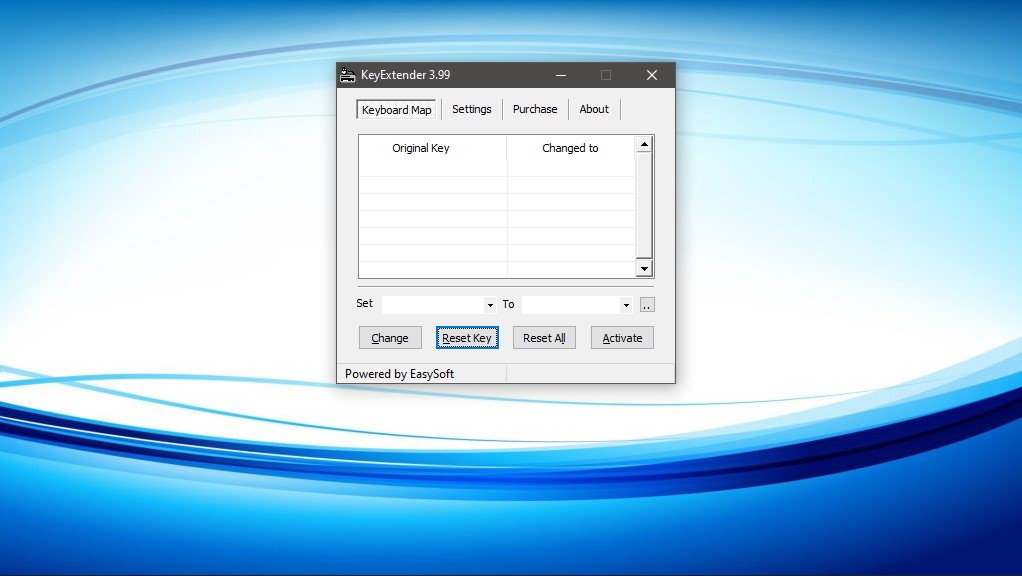Click the '..' browse button next to To dropdown
1022x576 pixels.
coord(646,304)
